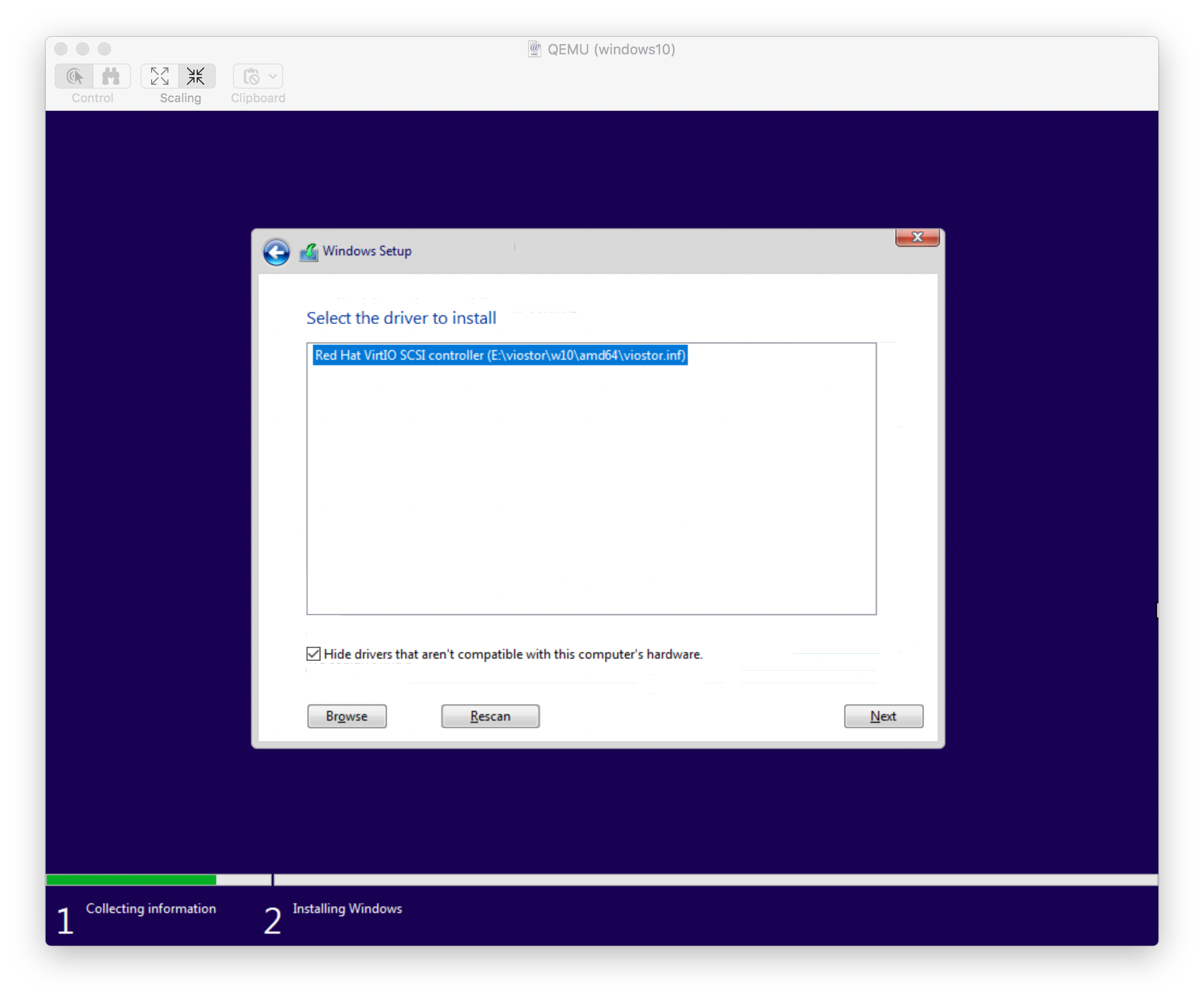Viewport: 1204px width, 1000px height.
Task: Click the expand scaling icon
Action: click(x=159, y=76)
